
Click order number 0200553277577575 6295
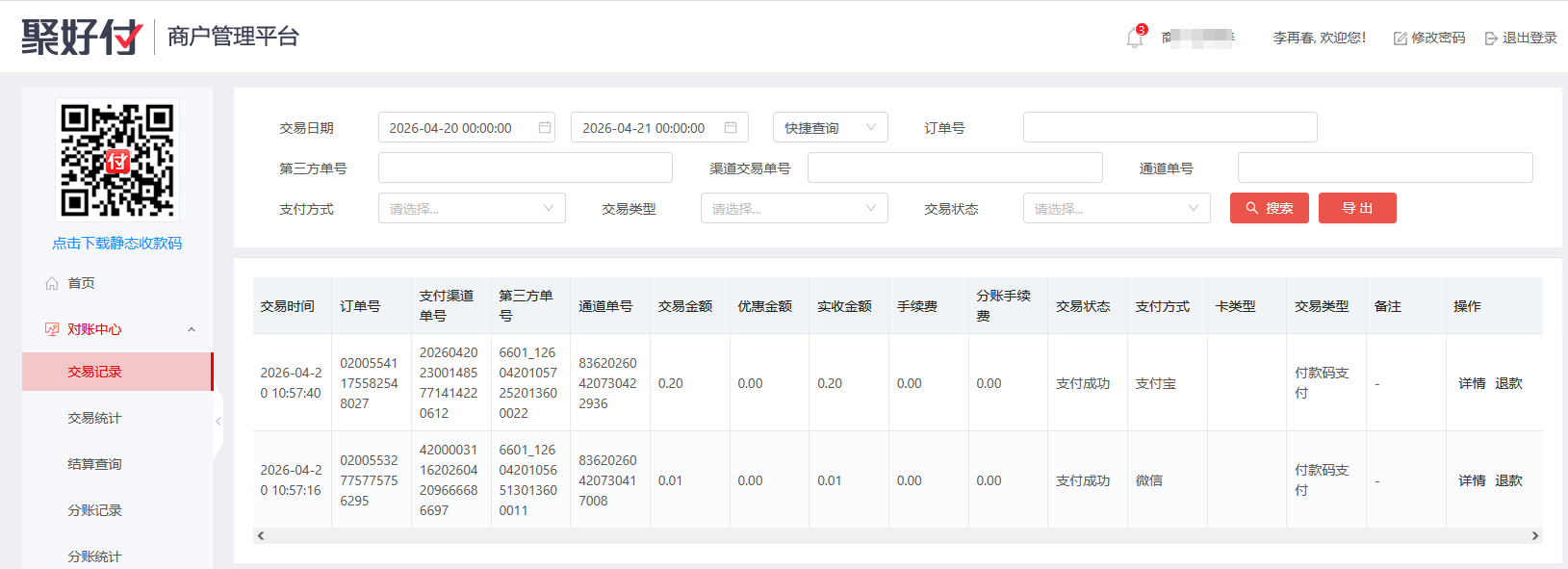tap(369, 480)
